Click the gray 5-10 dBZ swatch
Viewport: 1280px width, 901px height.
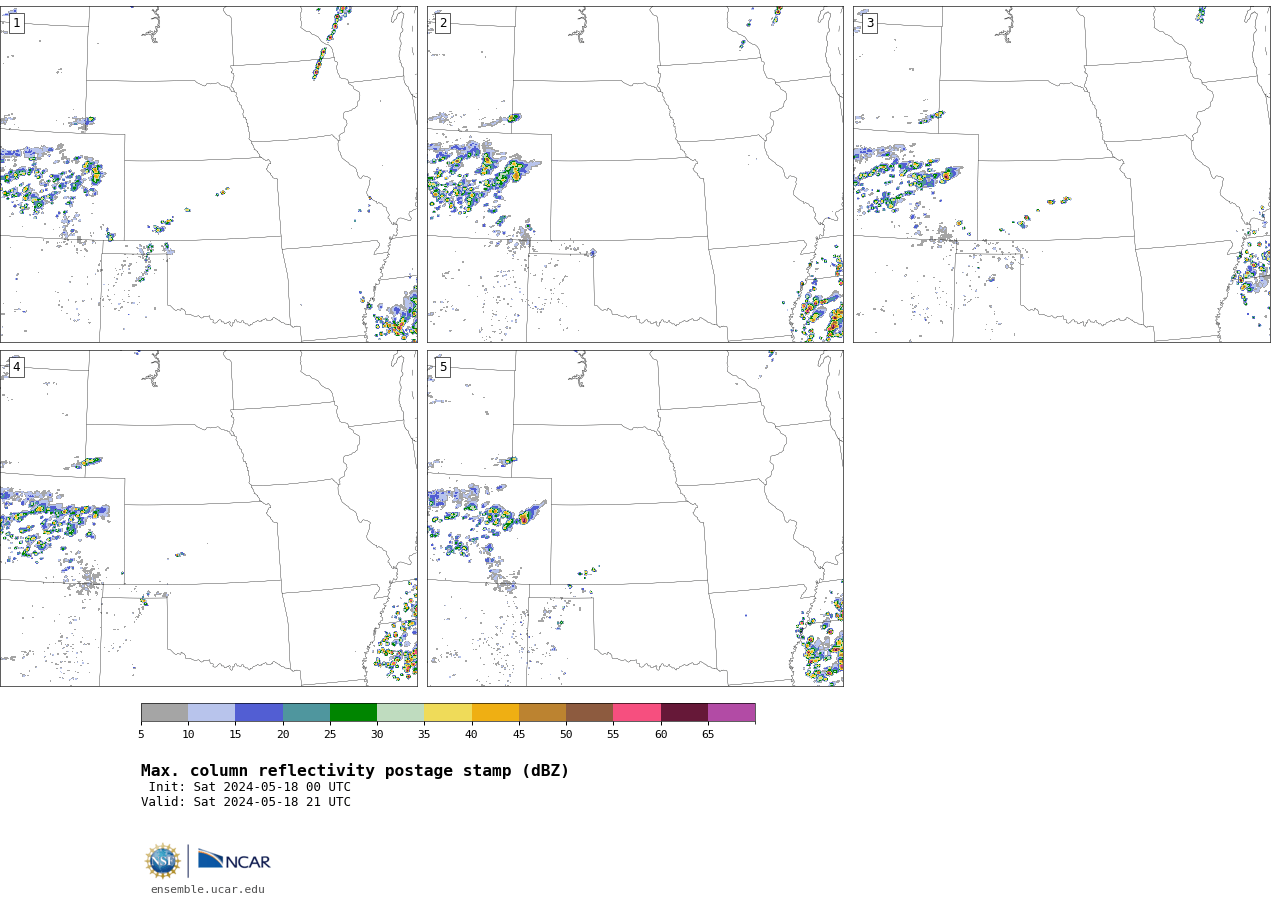[164, 712]
